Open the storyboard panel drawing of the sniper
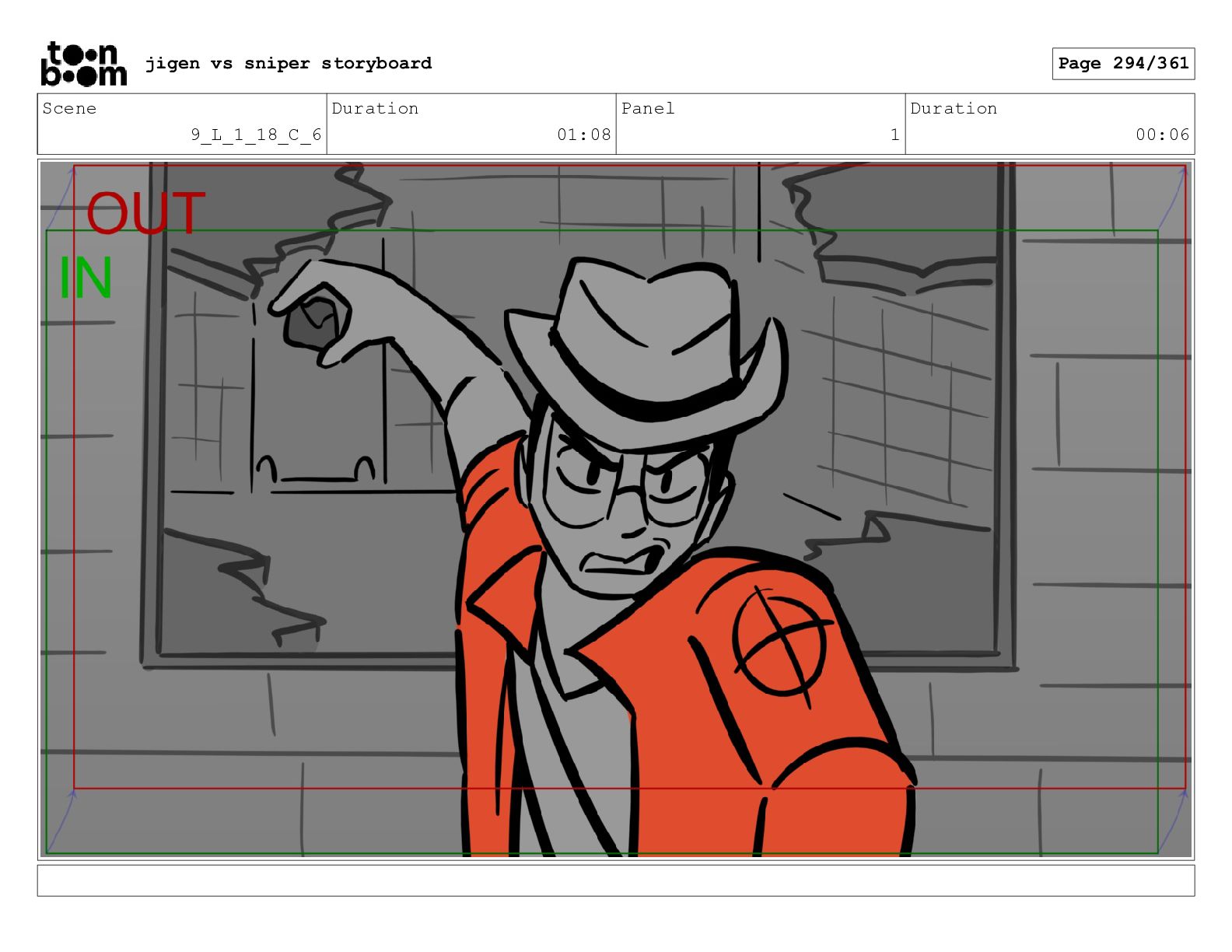 click(616, 509)
